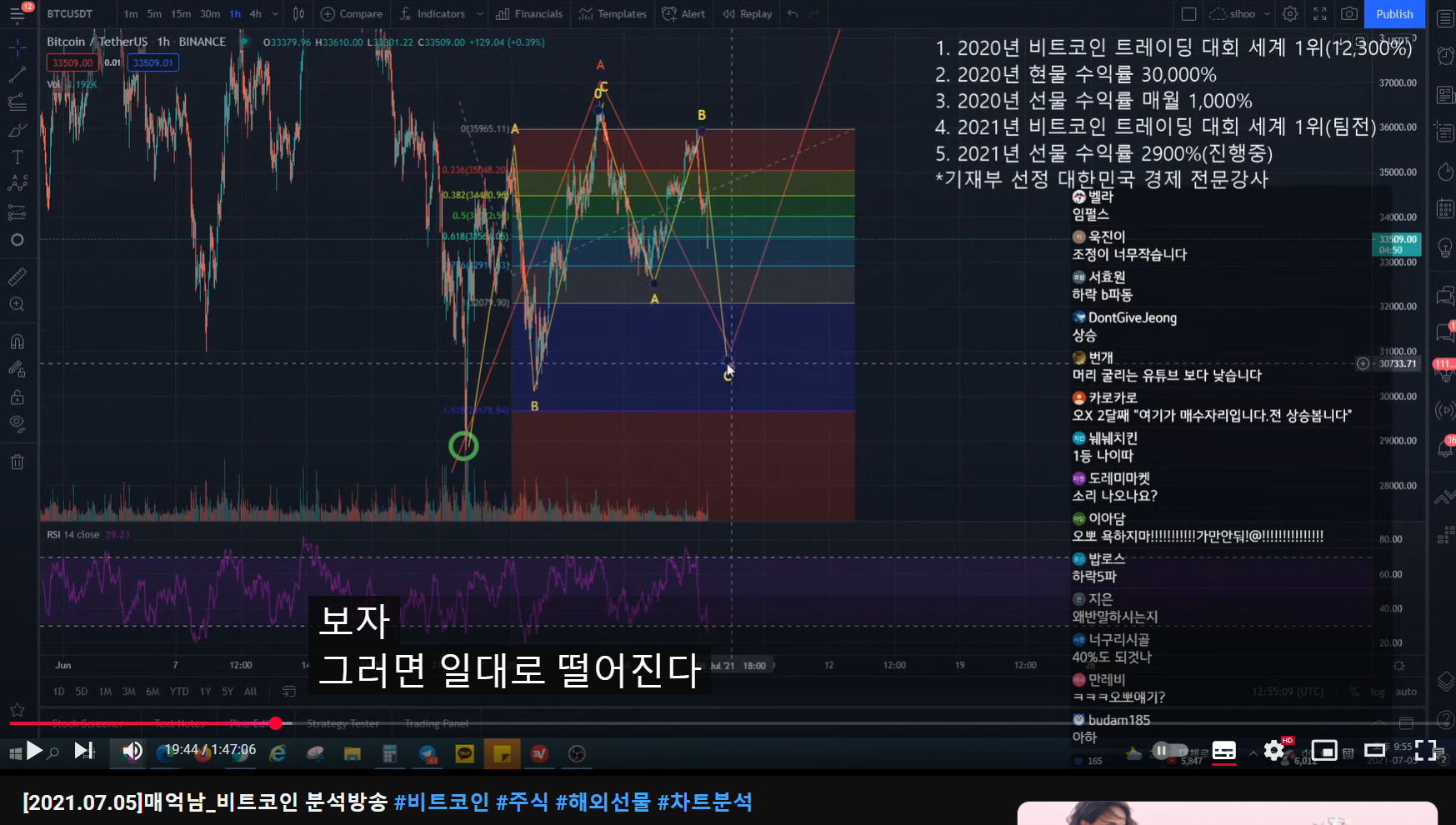
Task: Click the BTCUSDT symbol search field
Action: pyautogui.click(x=70, y=13)
